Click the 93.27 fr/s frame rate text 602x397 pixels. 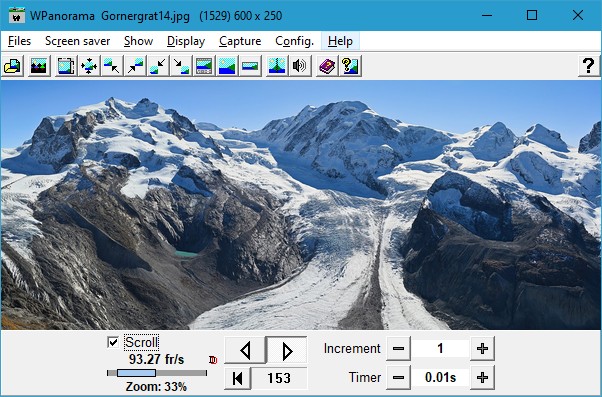click(156, 359)
